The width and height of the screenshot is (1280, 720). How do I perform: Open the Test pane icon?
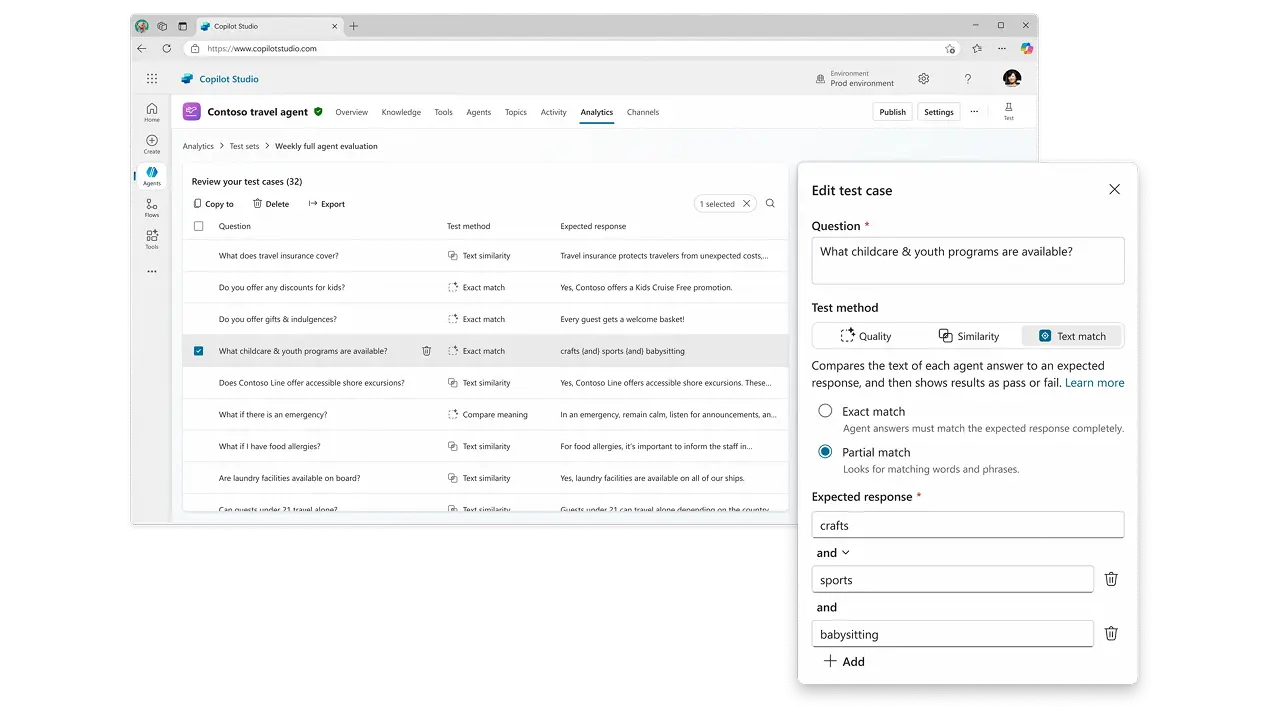1008,111
